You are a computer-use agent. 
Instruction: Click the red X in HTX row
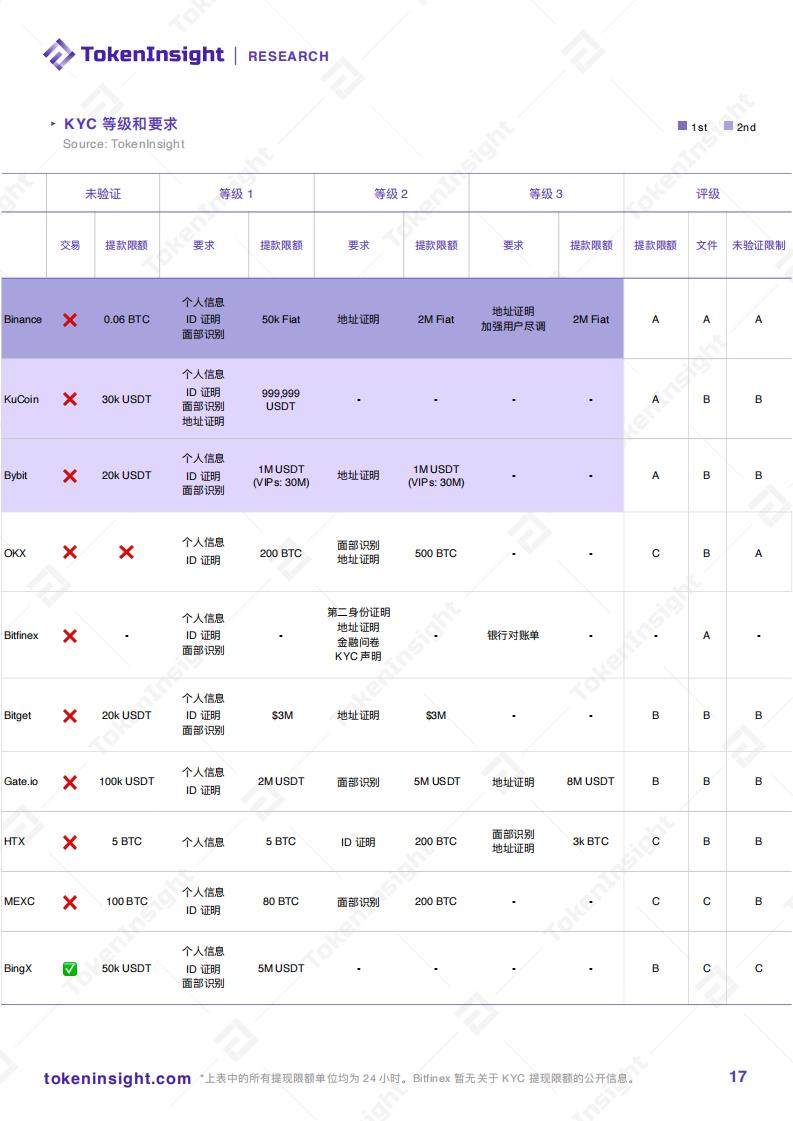70,842
